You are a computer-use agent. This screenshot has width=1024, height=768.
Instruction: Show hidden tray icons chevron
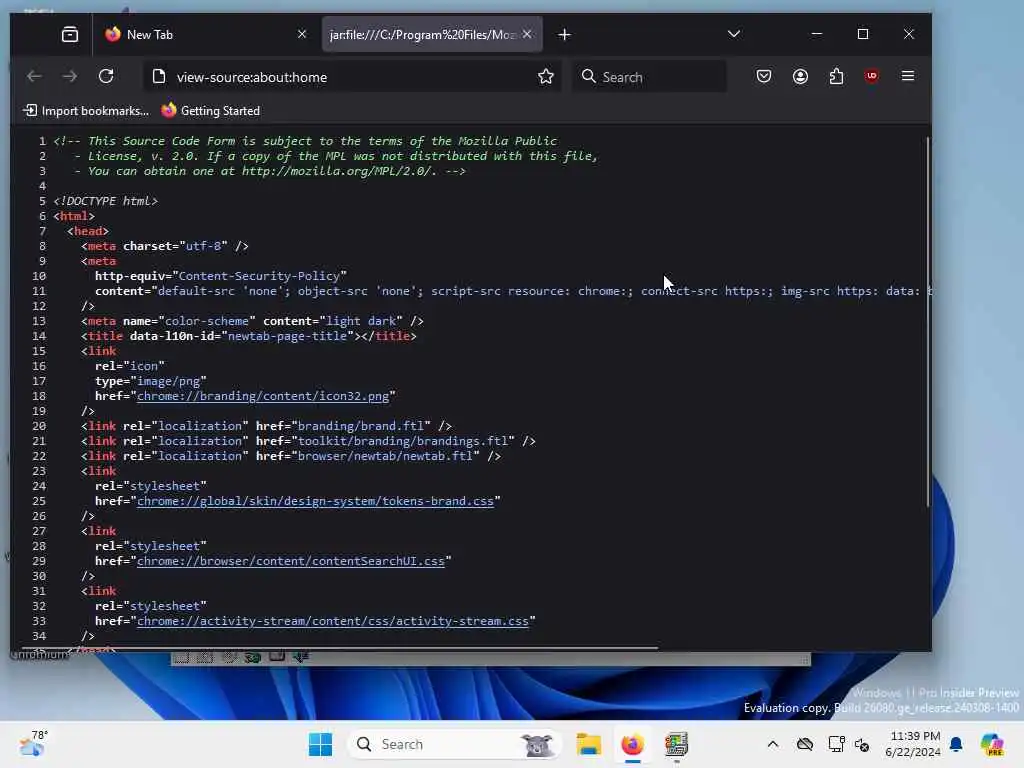773,744
